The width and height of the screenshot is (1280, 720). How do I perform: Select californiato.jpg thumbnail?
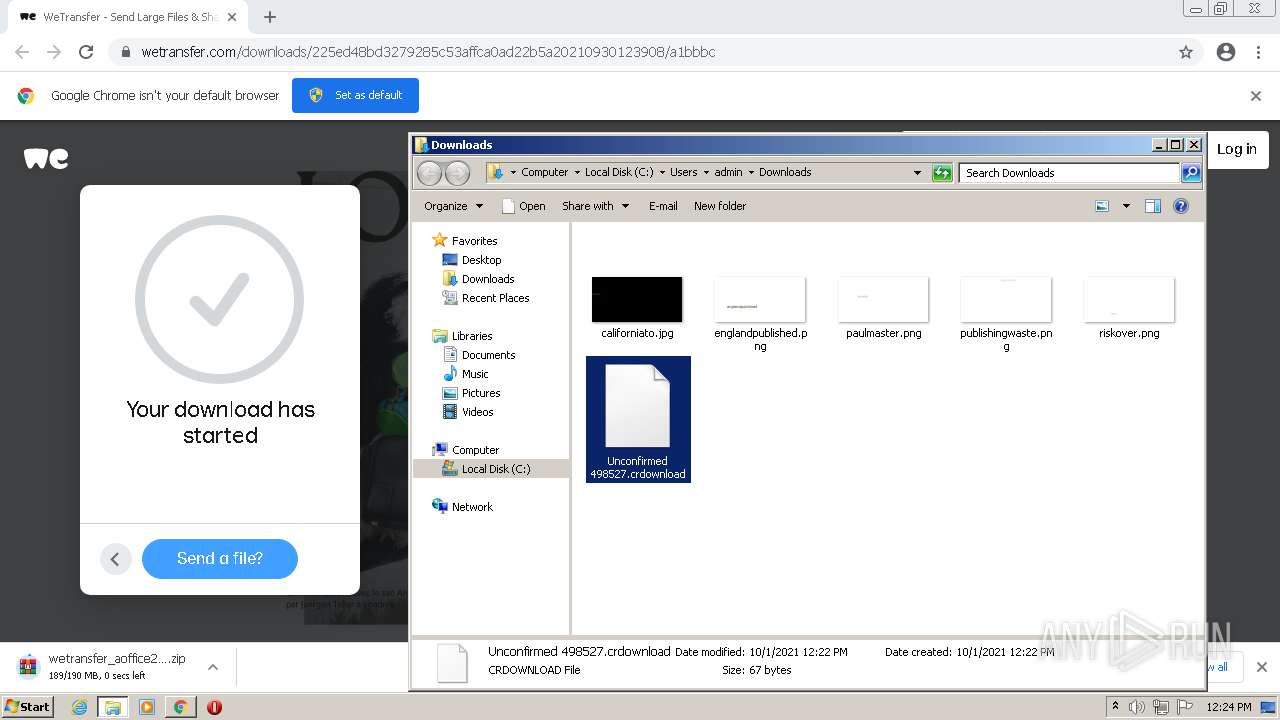(x=637, y=300)
